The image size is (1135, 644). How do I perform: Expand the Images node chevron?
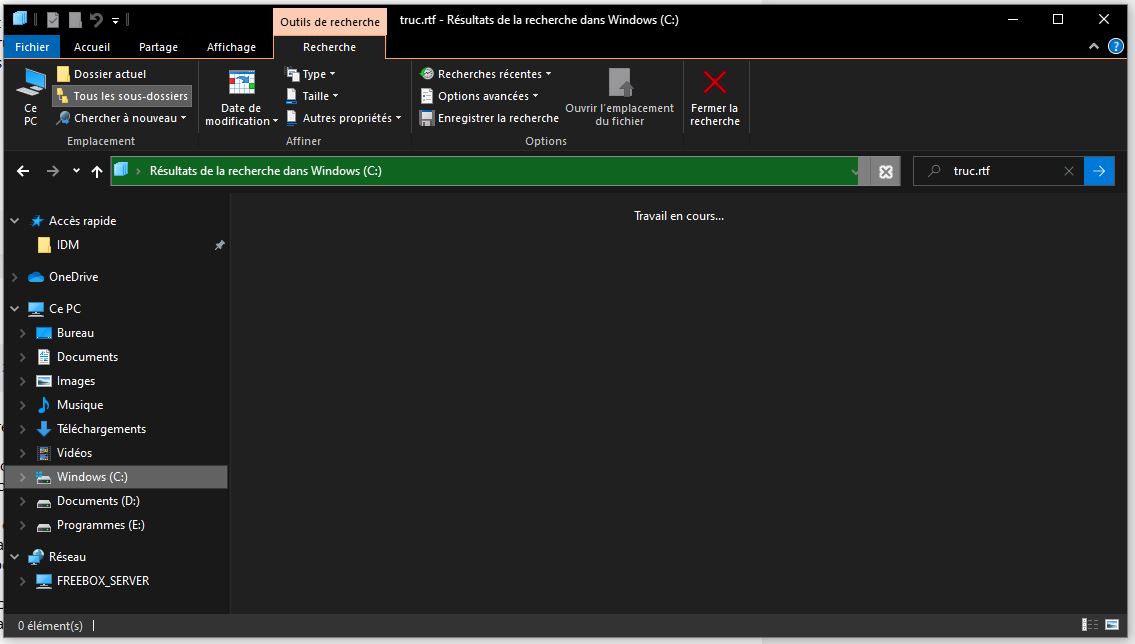(x=22, y=381)
